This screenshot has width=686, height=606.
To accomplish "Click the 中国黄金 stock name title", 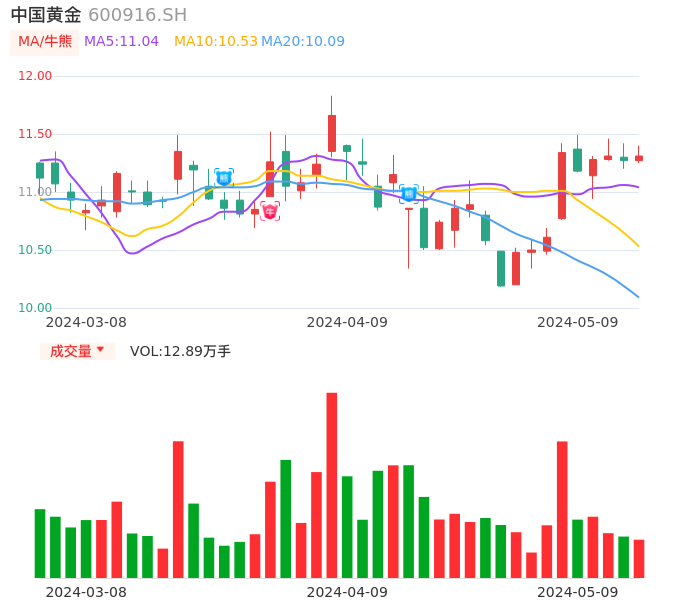I will click(x=46, y=15).
